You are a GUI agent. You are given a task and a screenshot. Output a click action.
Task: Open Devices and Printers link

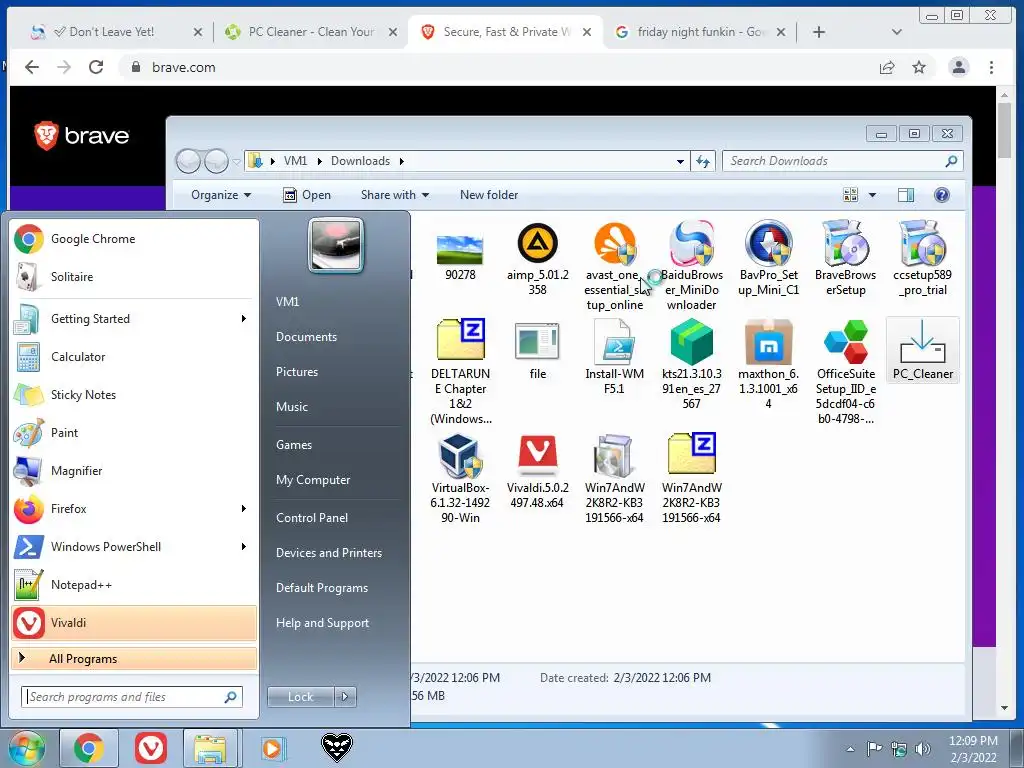click(x=329, y=553)
